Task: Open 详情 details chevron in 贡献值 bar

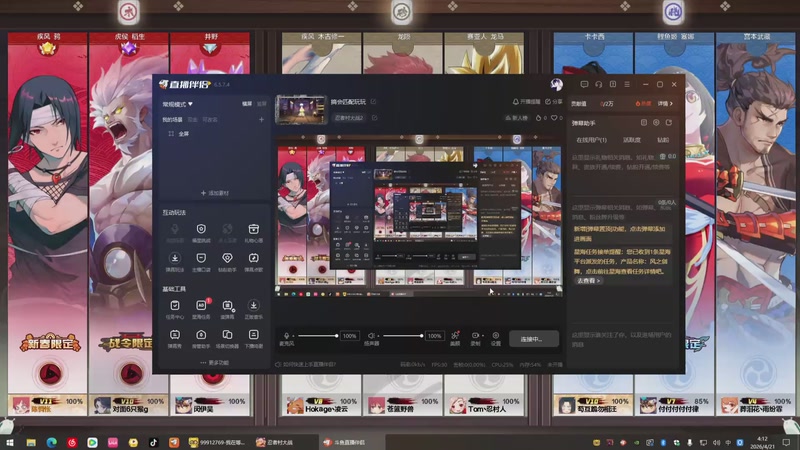Action: 665,104
